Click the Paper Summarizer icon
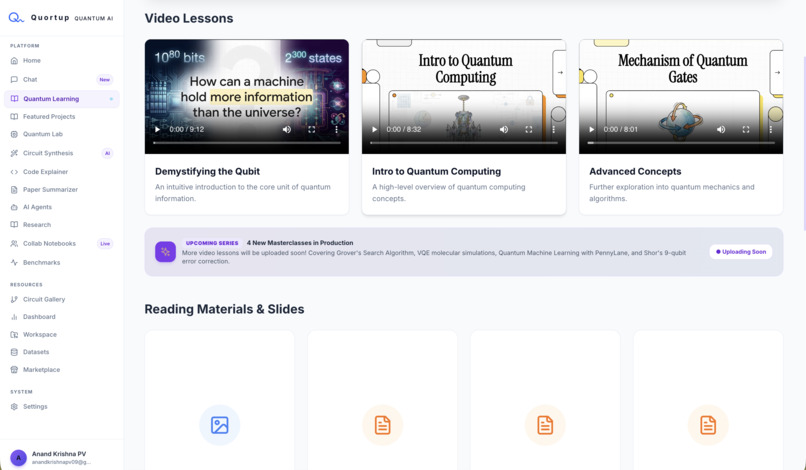 click(14, 190)
